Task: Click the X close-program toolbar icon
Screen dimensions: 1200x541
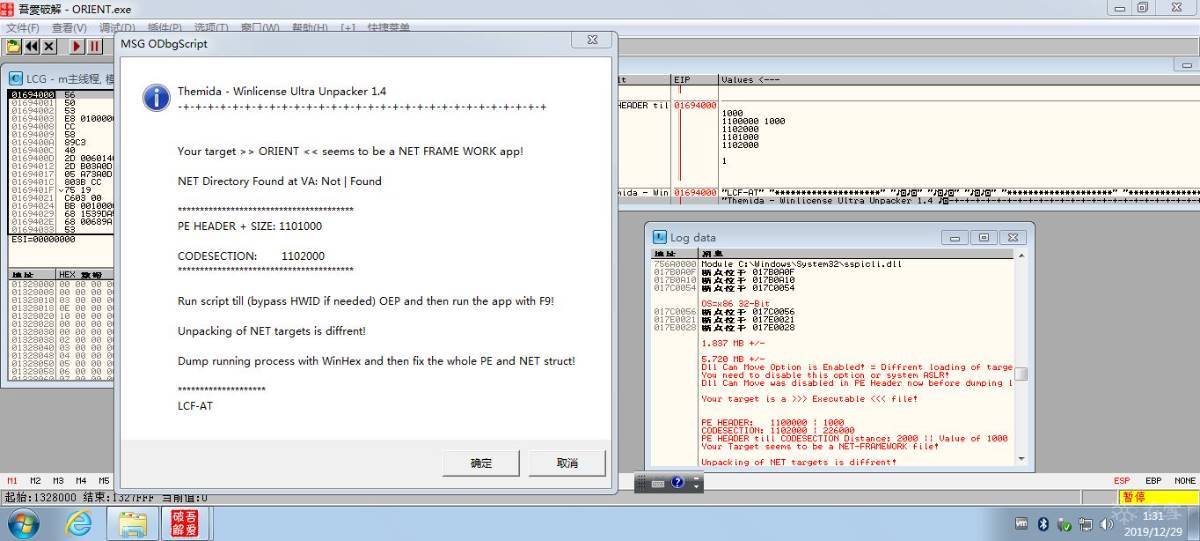Action: (49, 46)
